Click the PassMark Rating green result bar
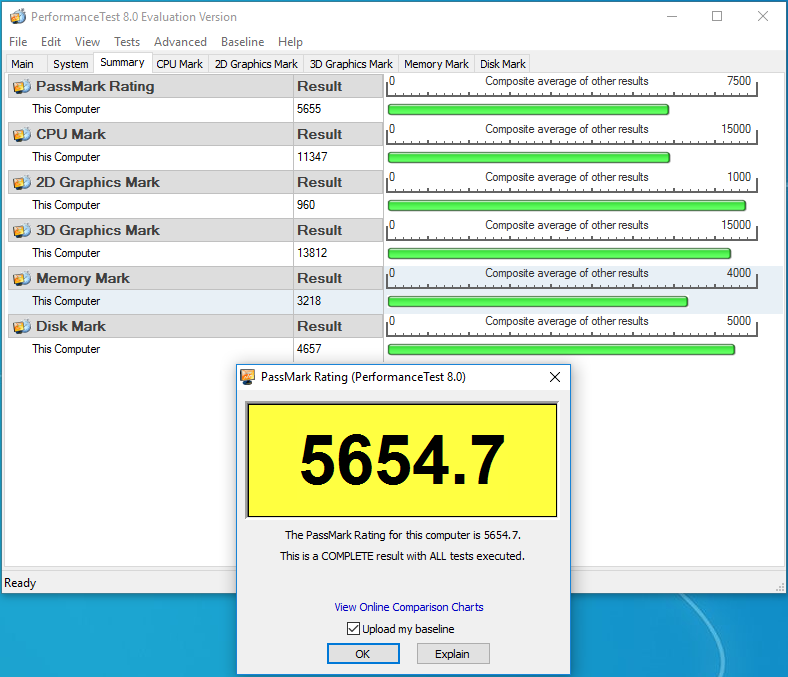This screenshot has width=788, height=677. click(x=528, y=110)
